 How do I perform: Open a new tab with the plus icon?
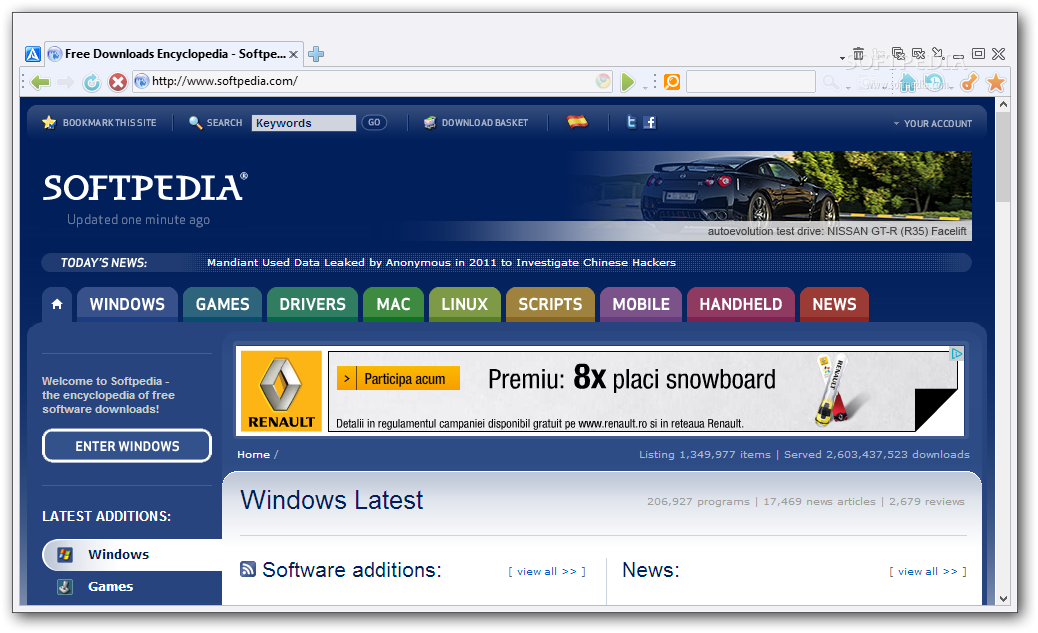pyautogui.click(x=316, y=54)
